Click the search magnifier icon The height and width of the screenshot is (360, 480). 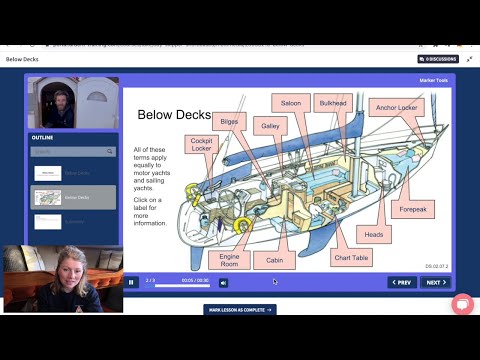coord(109,152)
